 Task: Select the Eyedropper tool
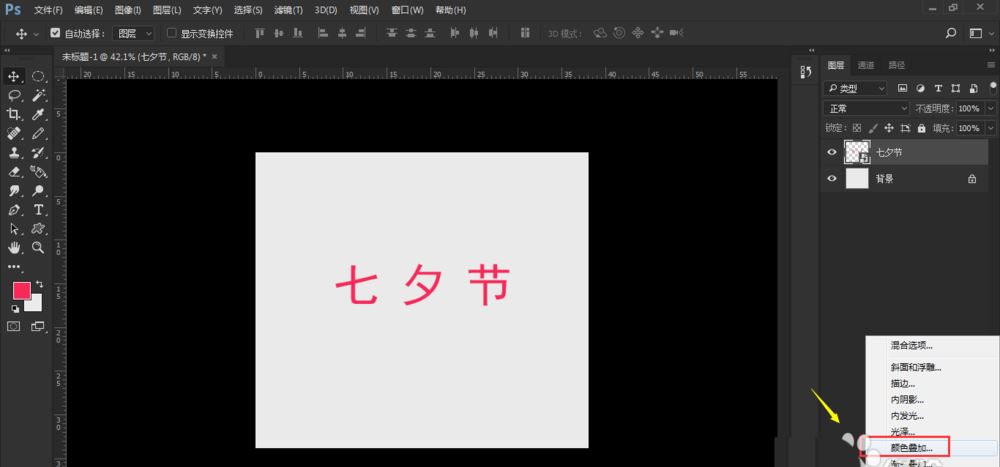[38, 115]
